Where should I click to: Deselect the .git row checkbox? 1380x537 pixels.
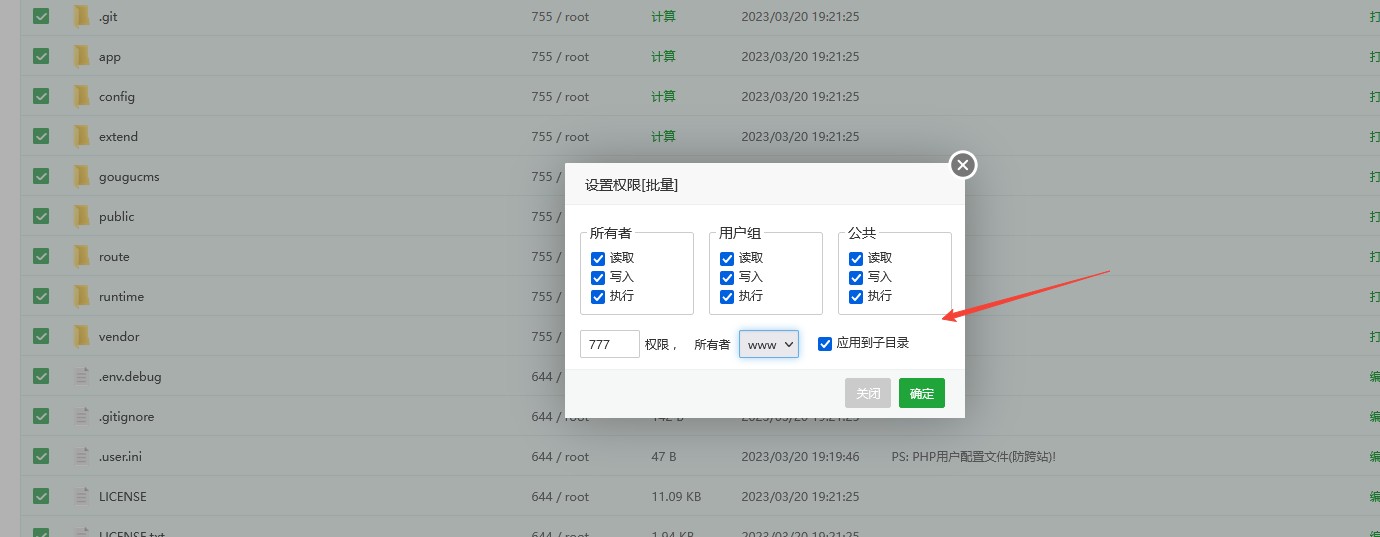41,16
